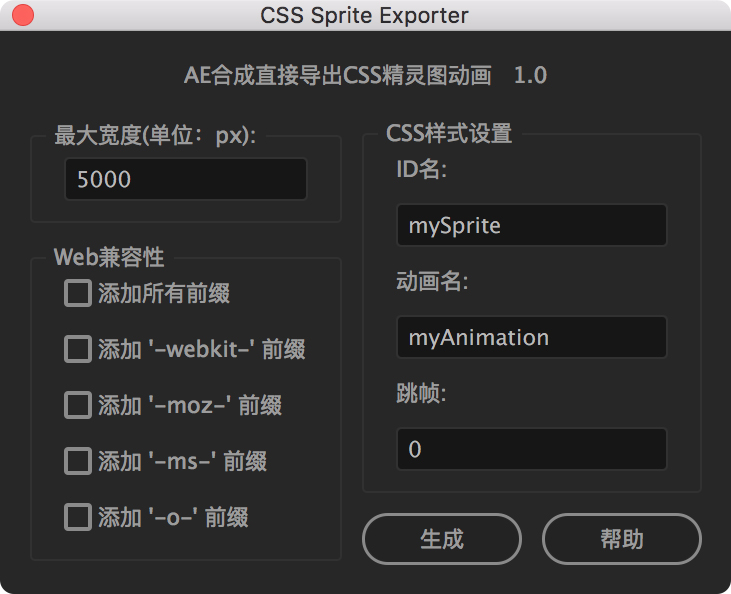Viewport: 731px width, 594px height.
Task: Select the myAnimation name input field
Action: pyautogui.click(x=531, y=337)
